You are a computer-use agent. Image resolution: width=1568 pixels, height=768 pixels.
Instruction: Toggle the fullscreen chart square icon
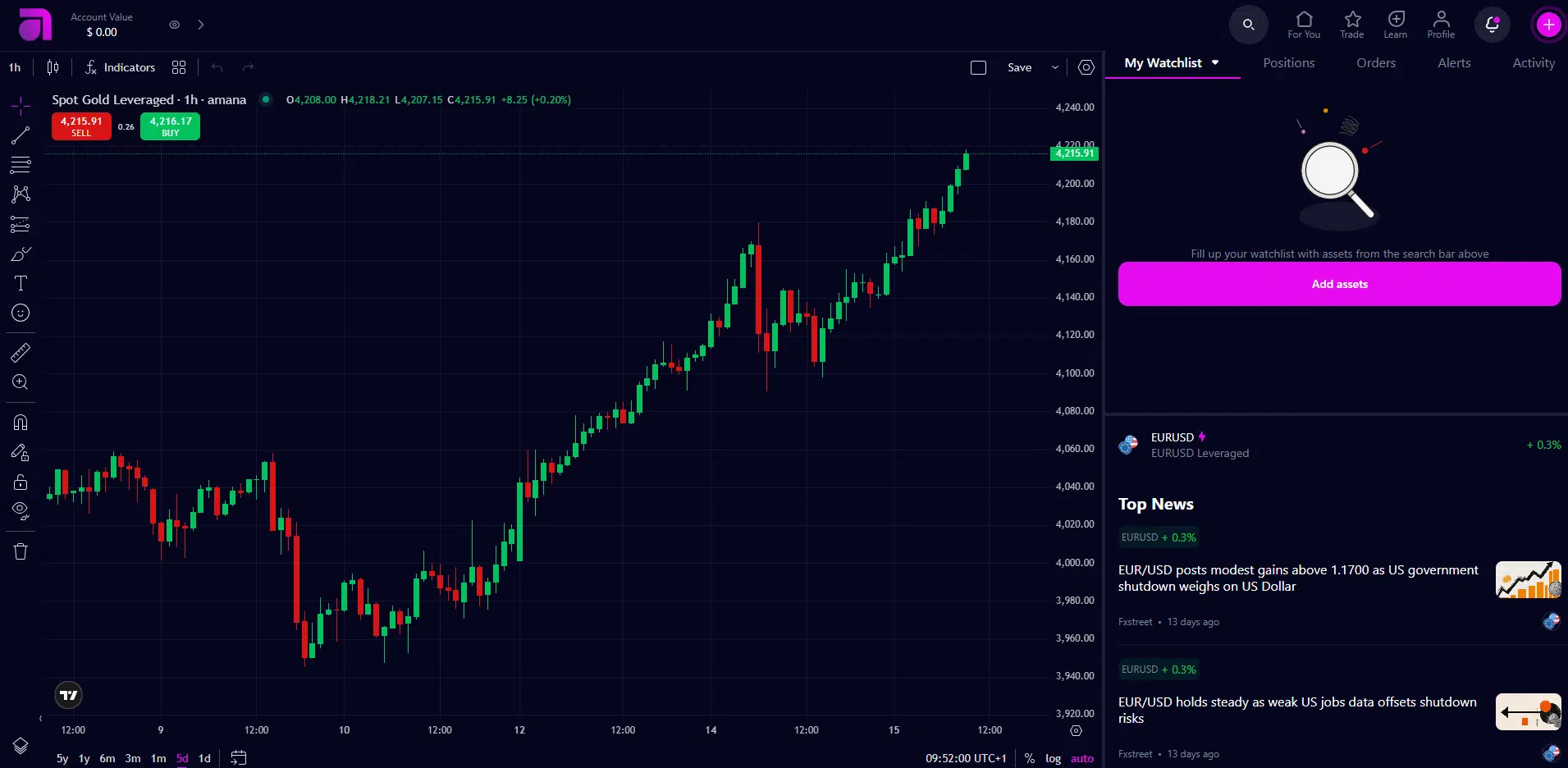(x=978, y=67)
